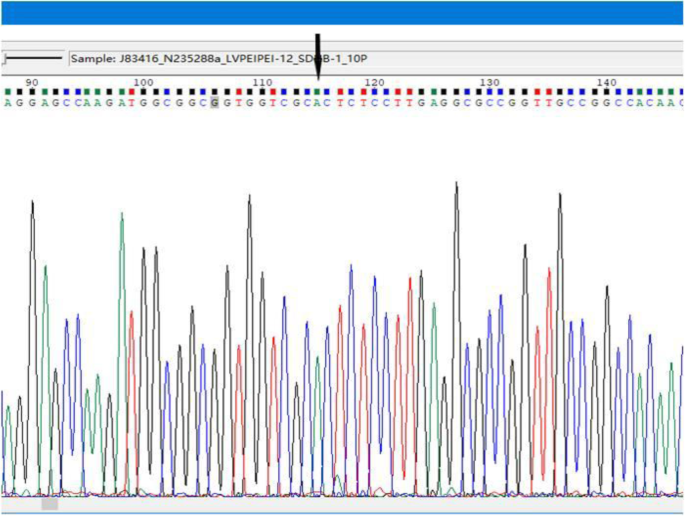Screen dimensions: 685x516
Task: Click the tallest black peak near position 127
Action: 457,339
